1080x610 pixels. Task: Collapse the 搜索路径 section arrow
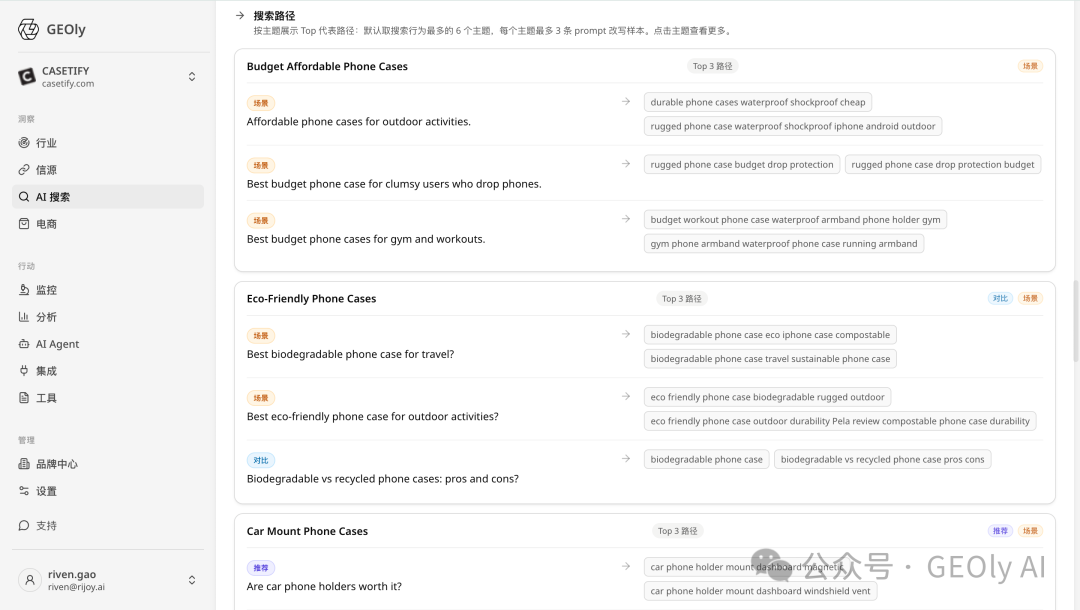[240, 15]
